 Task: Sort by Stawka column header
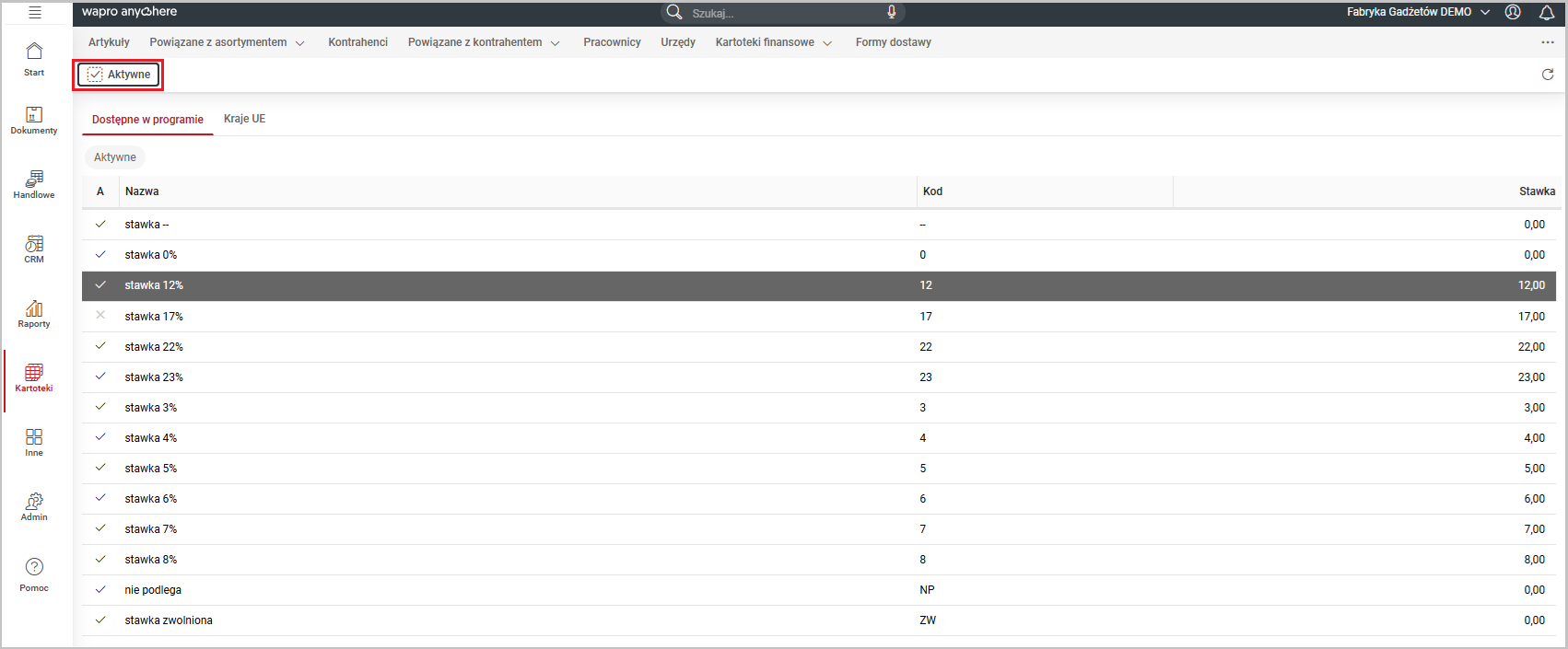tap(1536, 191)
